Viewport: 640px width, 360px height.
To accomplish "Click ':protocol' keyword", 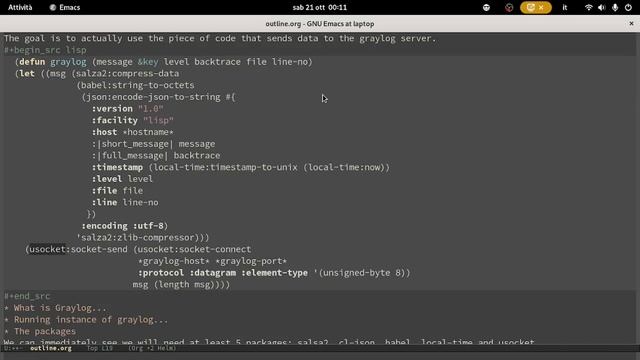I will click(161, 273).
